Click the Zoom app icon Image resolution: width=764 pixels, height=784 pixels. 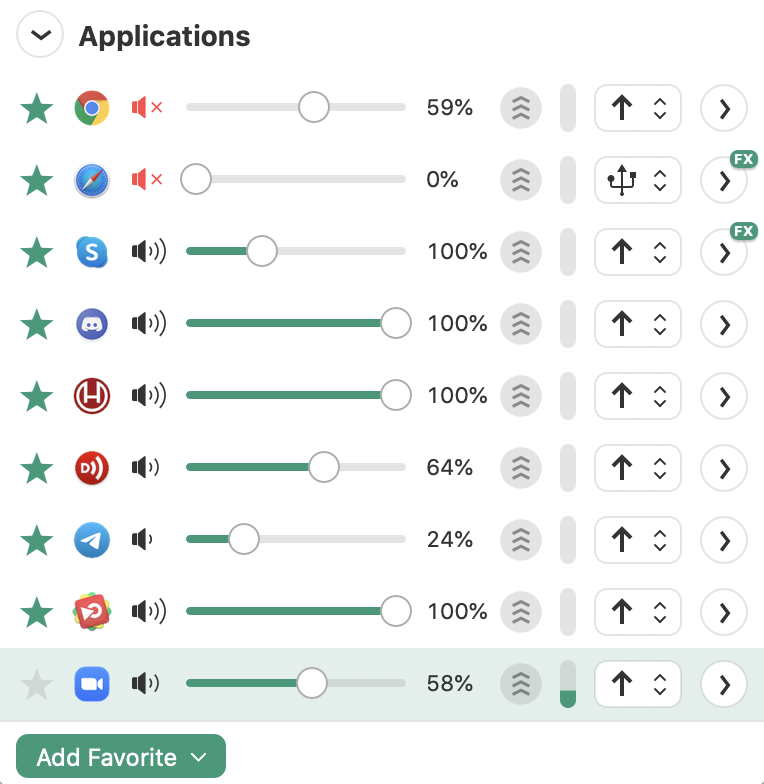tap(92, 684)
